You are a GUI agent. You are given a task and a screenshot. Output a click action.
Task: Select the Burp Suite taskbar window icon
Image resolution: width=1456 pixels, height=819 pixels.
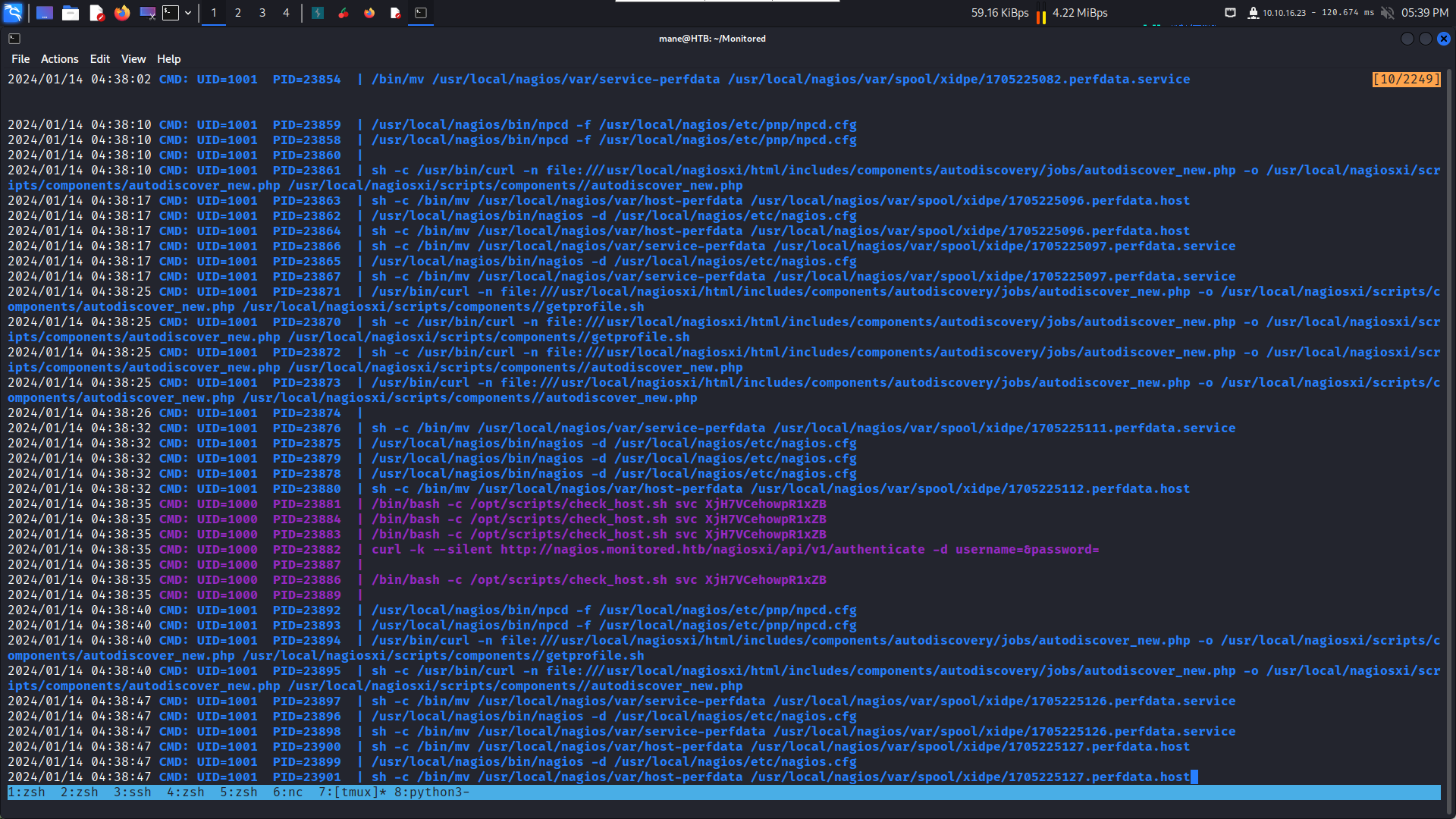pos(318,13)
